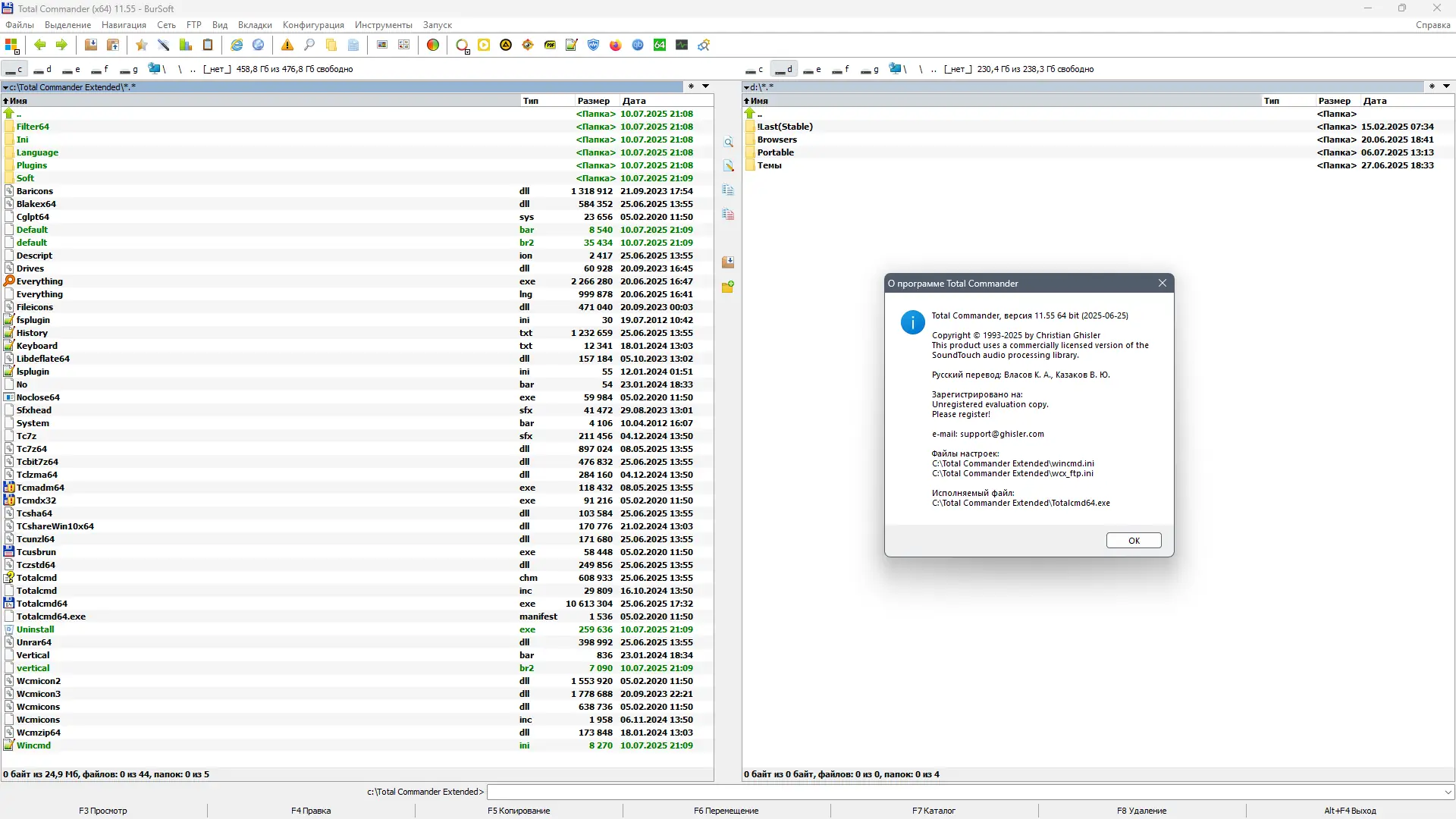Switch right panel to drive c
This screenshot has height=819, width=1456.
point(755,69)
